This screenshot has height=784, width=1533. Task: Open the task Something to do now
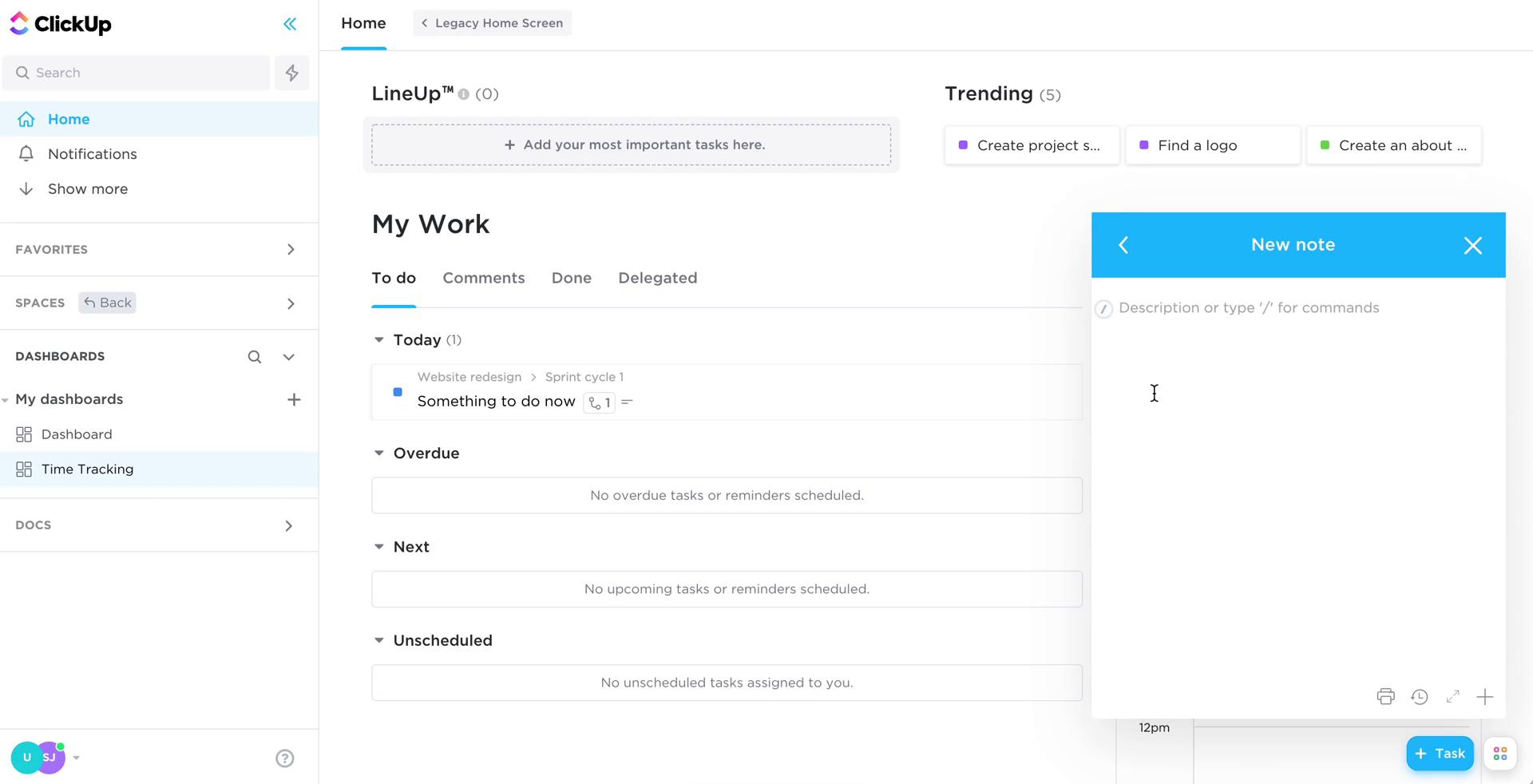click(497, 402)
